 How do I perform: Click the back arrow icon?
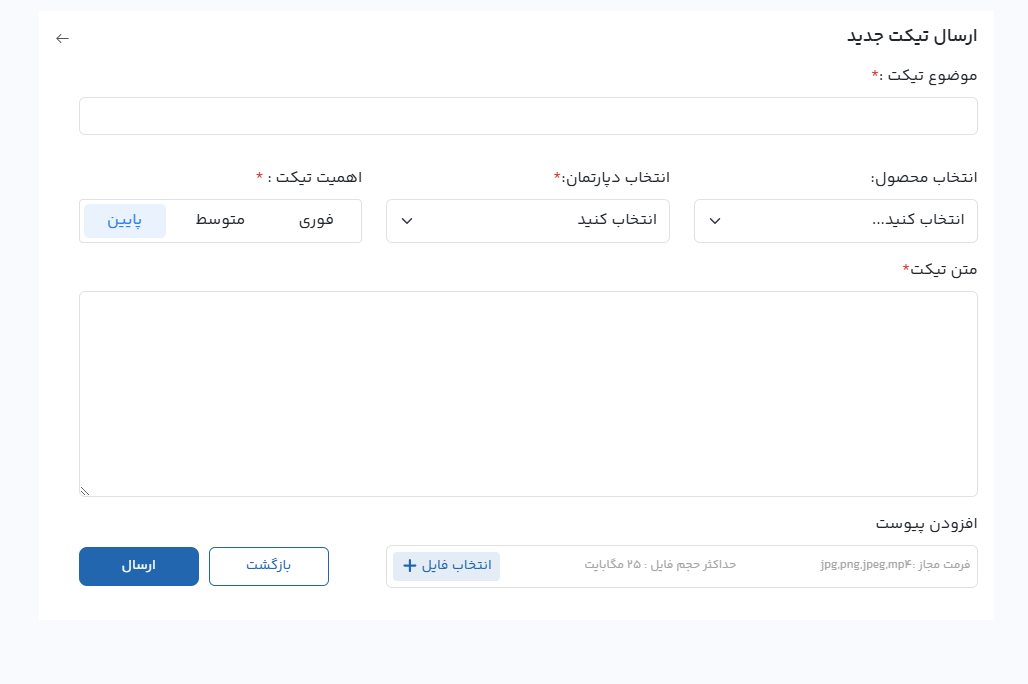click(x=63, y=38)
